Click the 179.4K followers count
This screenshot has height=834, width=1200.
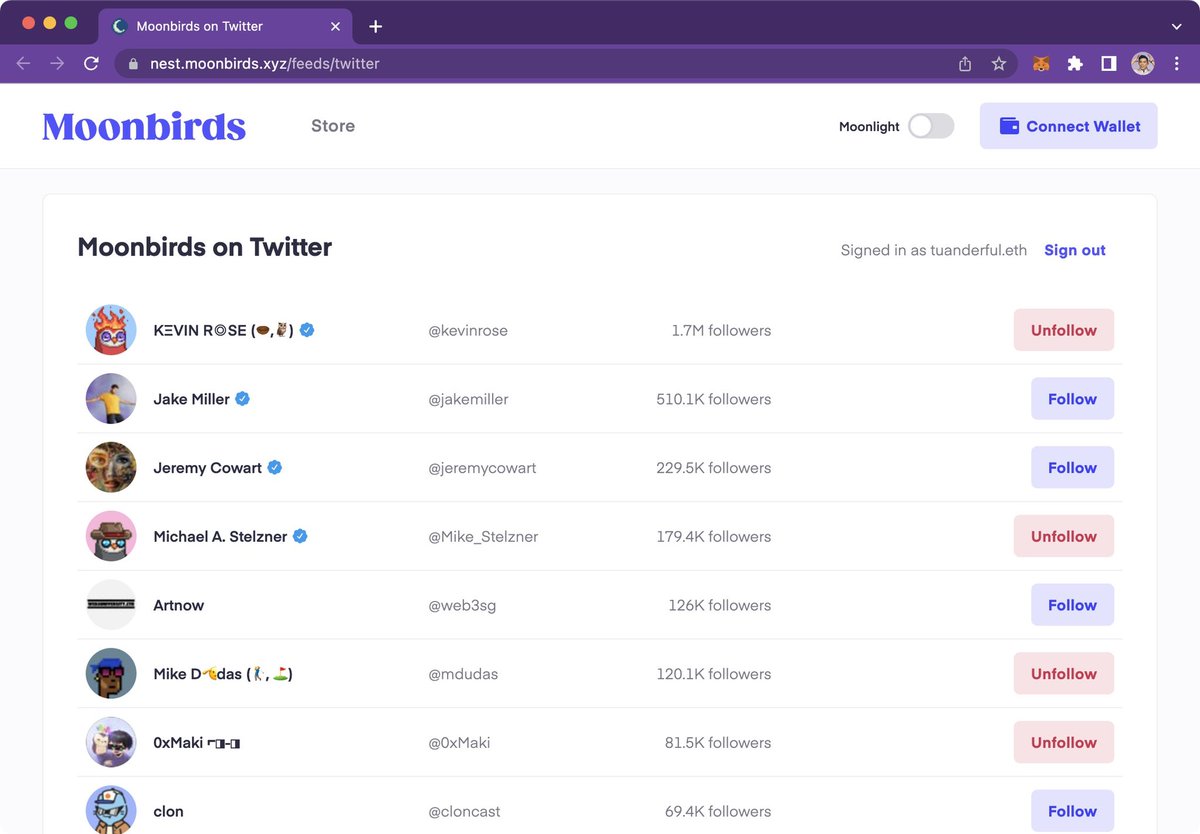click(x=714, y=536)
